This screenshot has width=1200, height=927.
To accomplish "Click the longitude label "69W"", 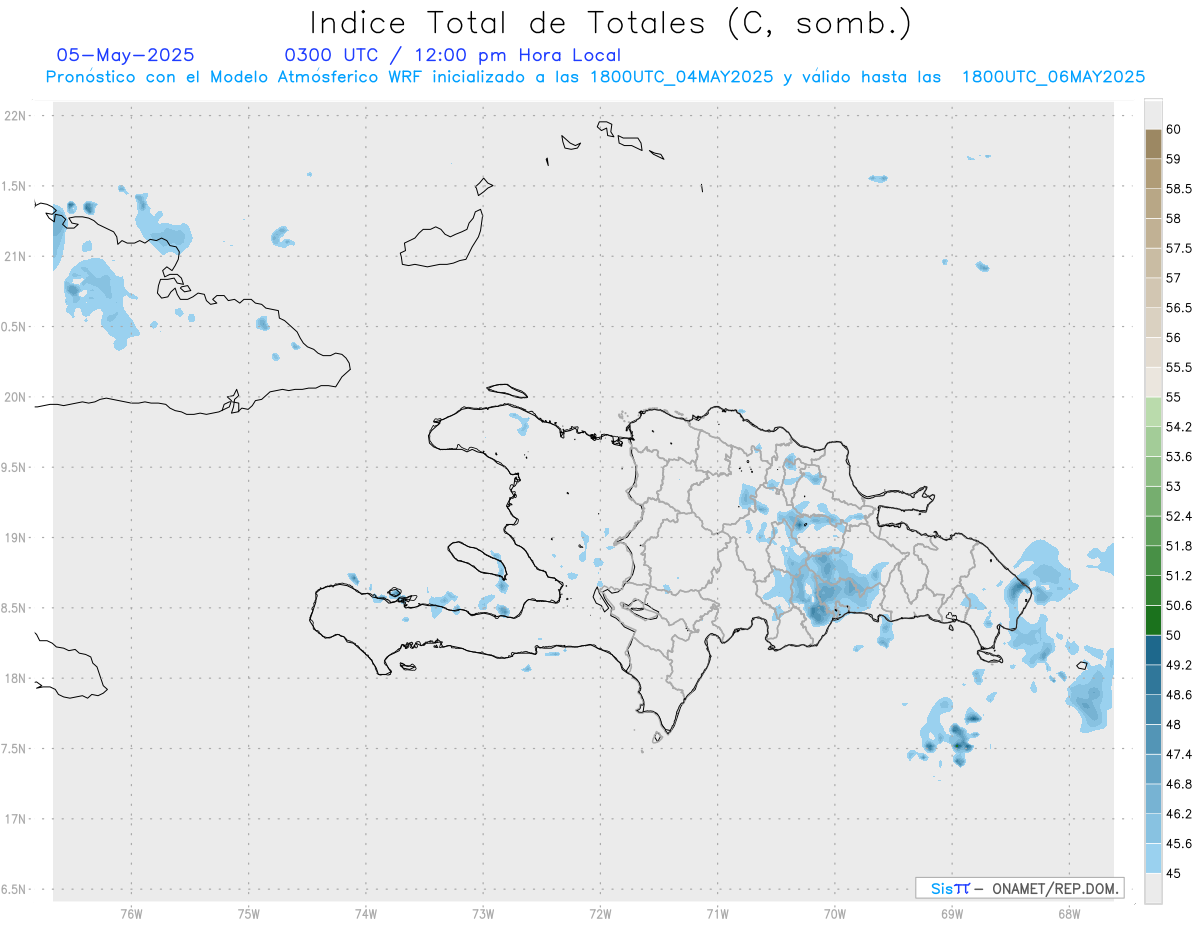I will click(x=952, y=913).
